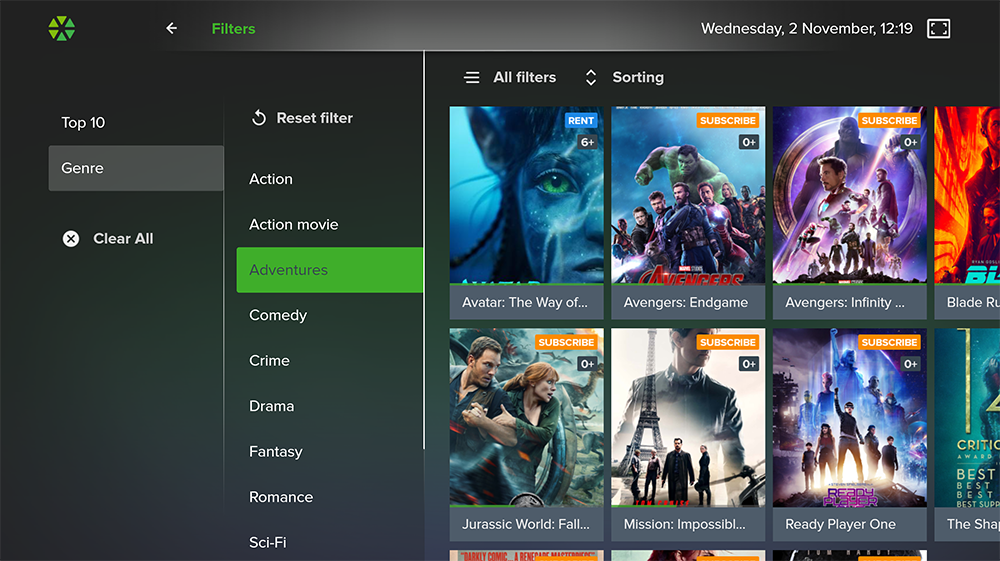Go back using the left arrow icon
Screen dimensions: 1000x561
[x=171, y=28]
